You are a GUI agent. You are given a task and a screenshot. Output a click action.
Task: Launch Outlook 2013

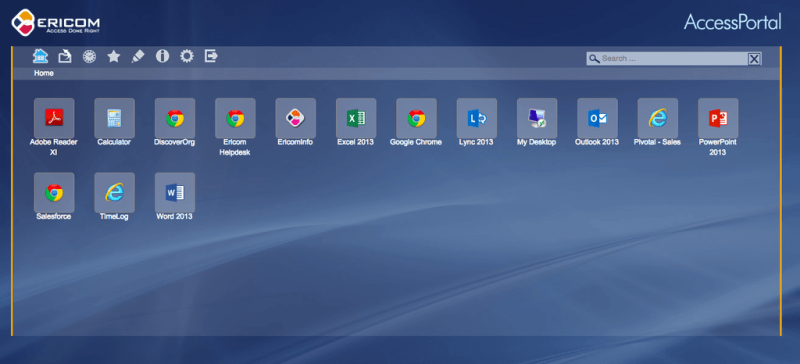coord(597,118)
